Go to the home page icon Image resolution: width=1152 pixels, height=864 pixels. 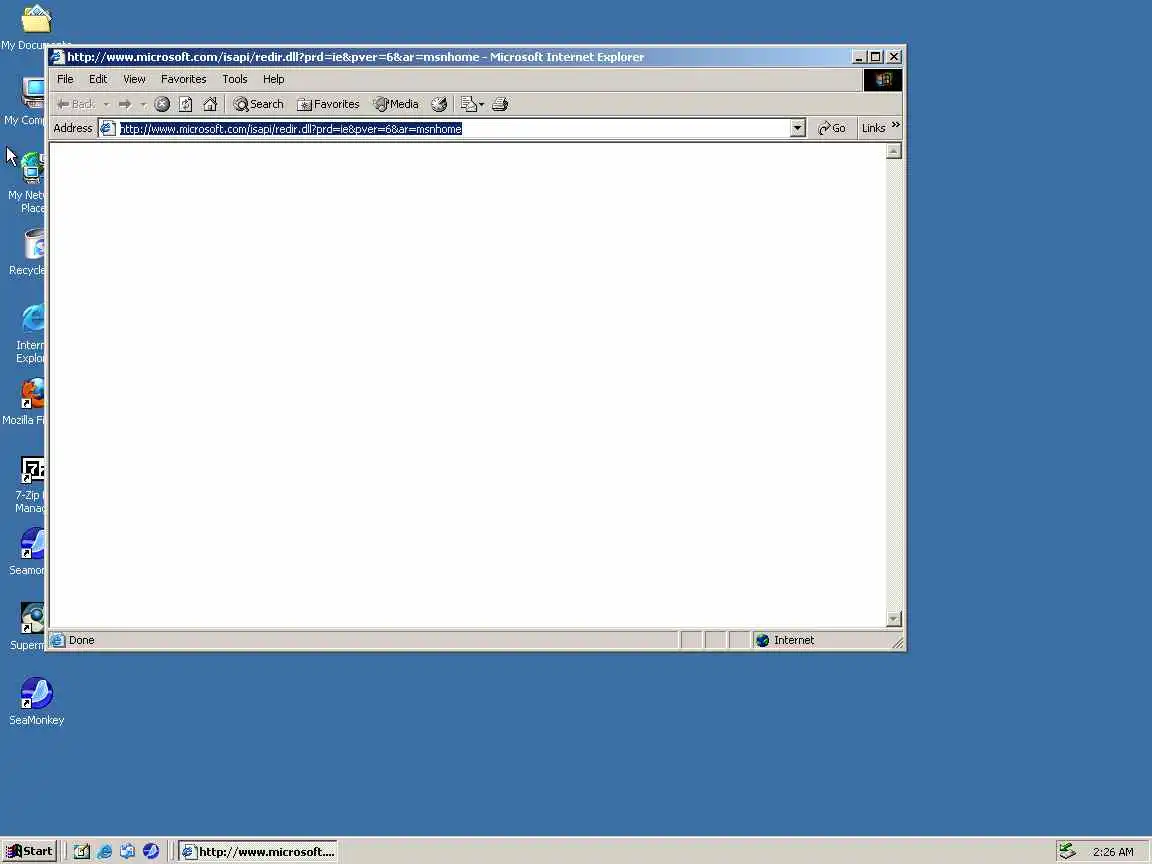(210, 104)
